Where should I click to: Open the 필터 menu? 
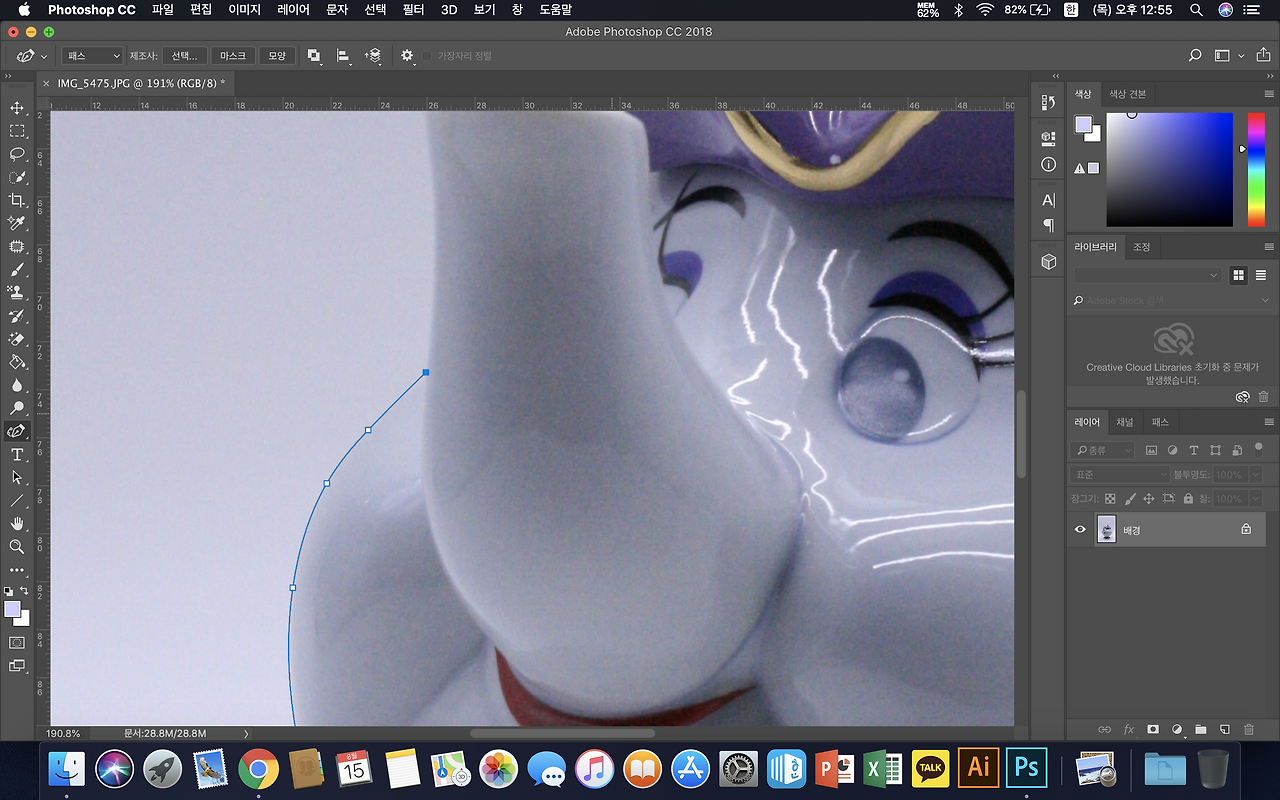click(414, 10)
